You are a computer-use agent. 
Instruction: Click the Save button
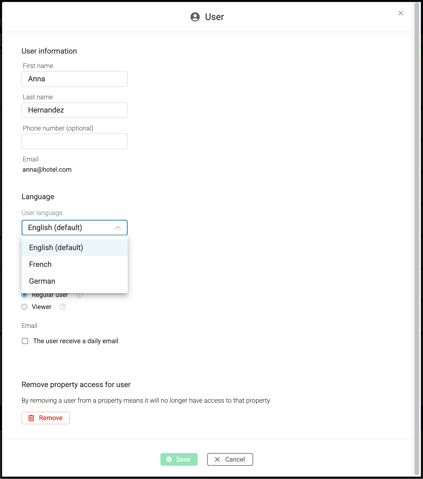tap(179, 459)
